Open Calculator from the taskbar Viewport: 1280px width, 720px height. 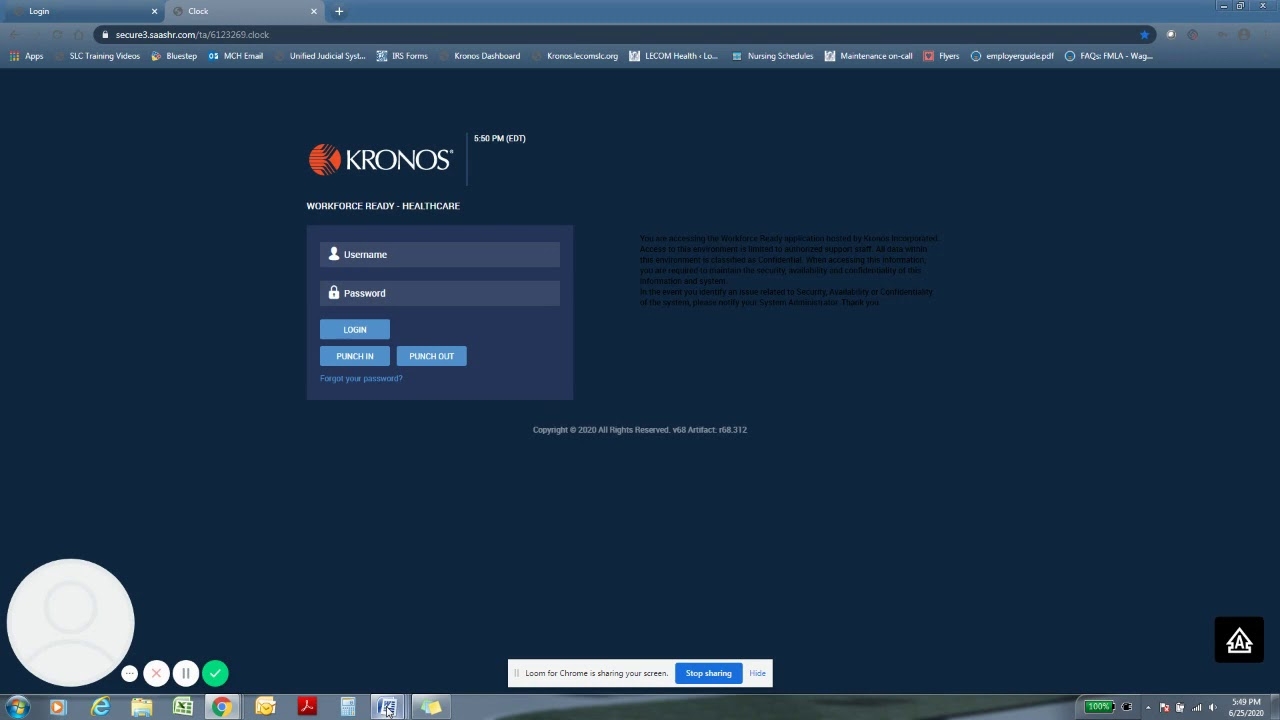348,707
